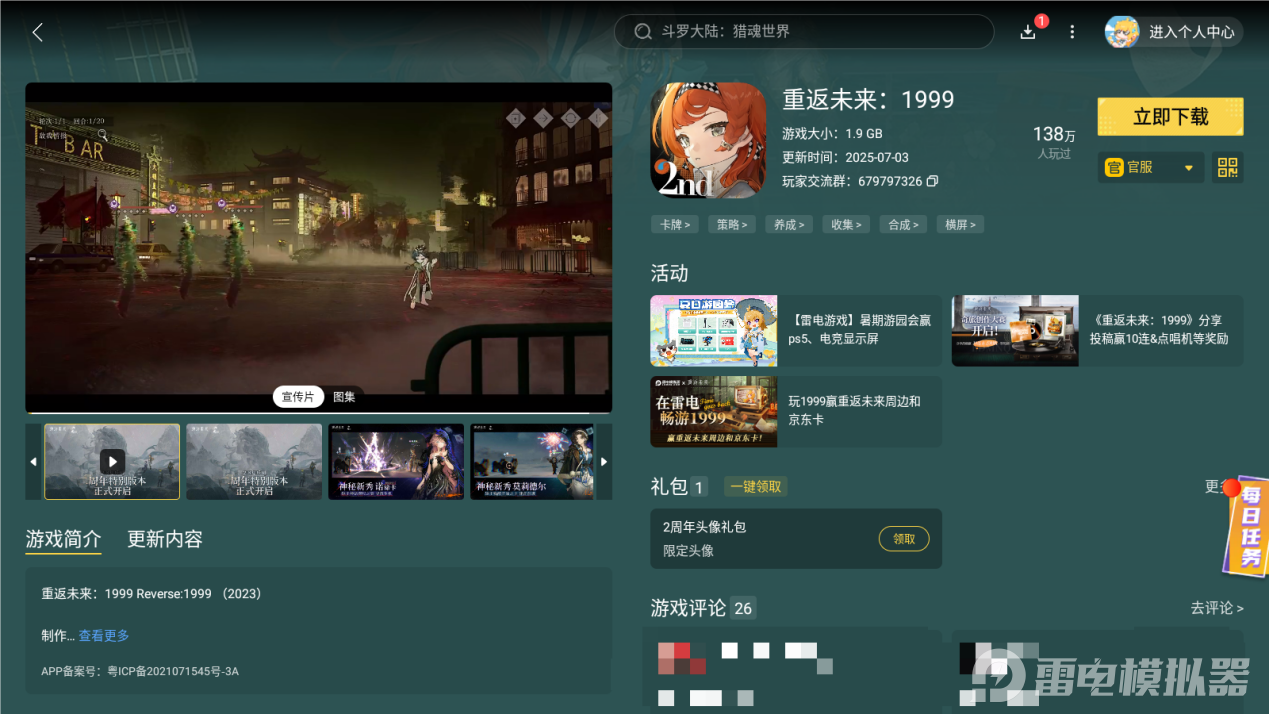
Task: Collapse the carousel with the left arrow
Action: [x=32, y=461]
